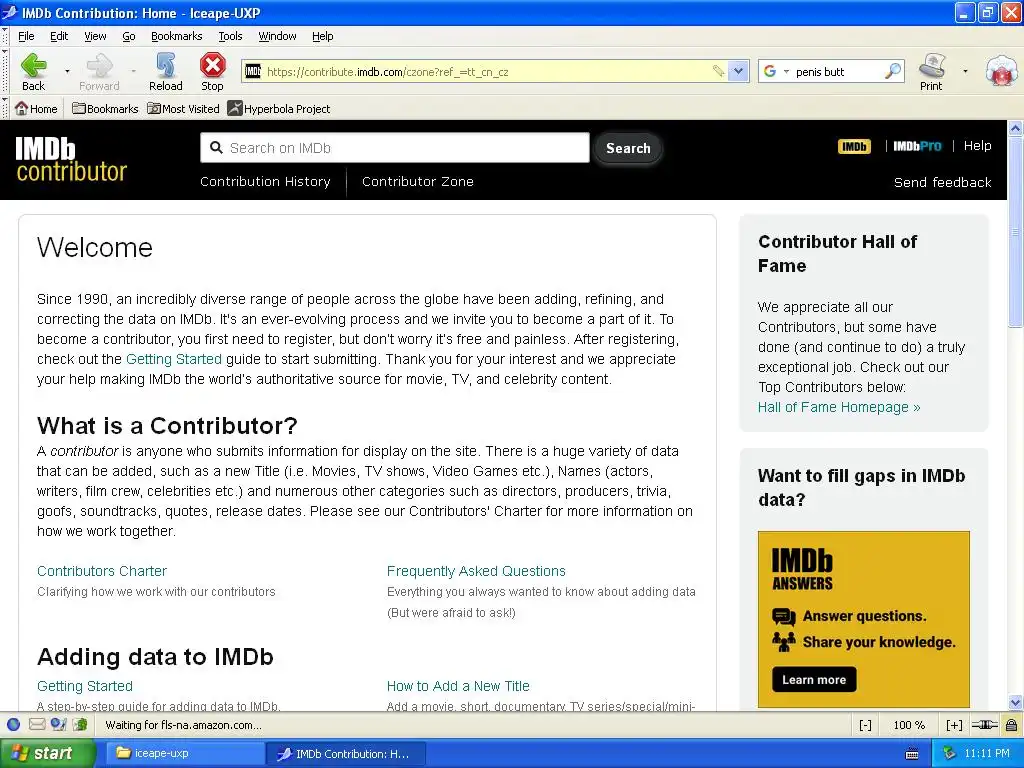This screenshot has width=1024, height=768.
Task: Click the search magnifier in browser search box
Action: (893, 71)
